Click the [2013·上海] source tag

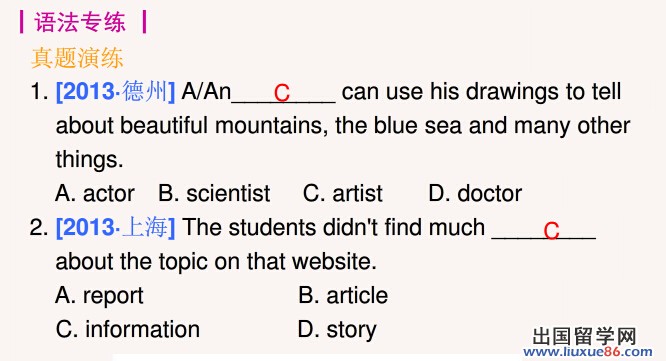(116, 227)
